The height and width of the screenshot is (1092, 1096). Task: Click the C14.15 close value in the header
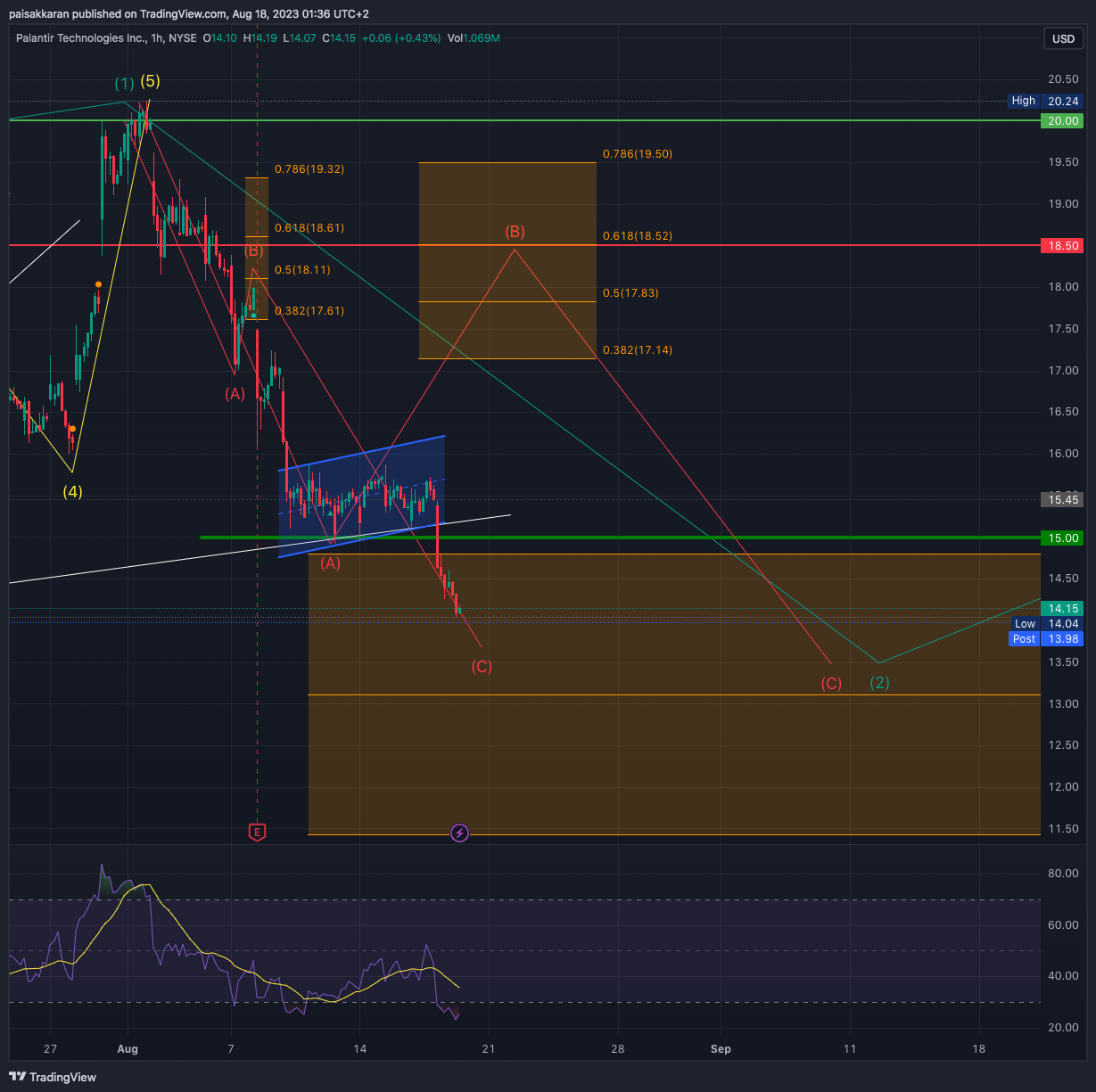339,38
